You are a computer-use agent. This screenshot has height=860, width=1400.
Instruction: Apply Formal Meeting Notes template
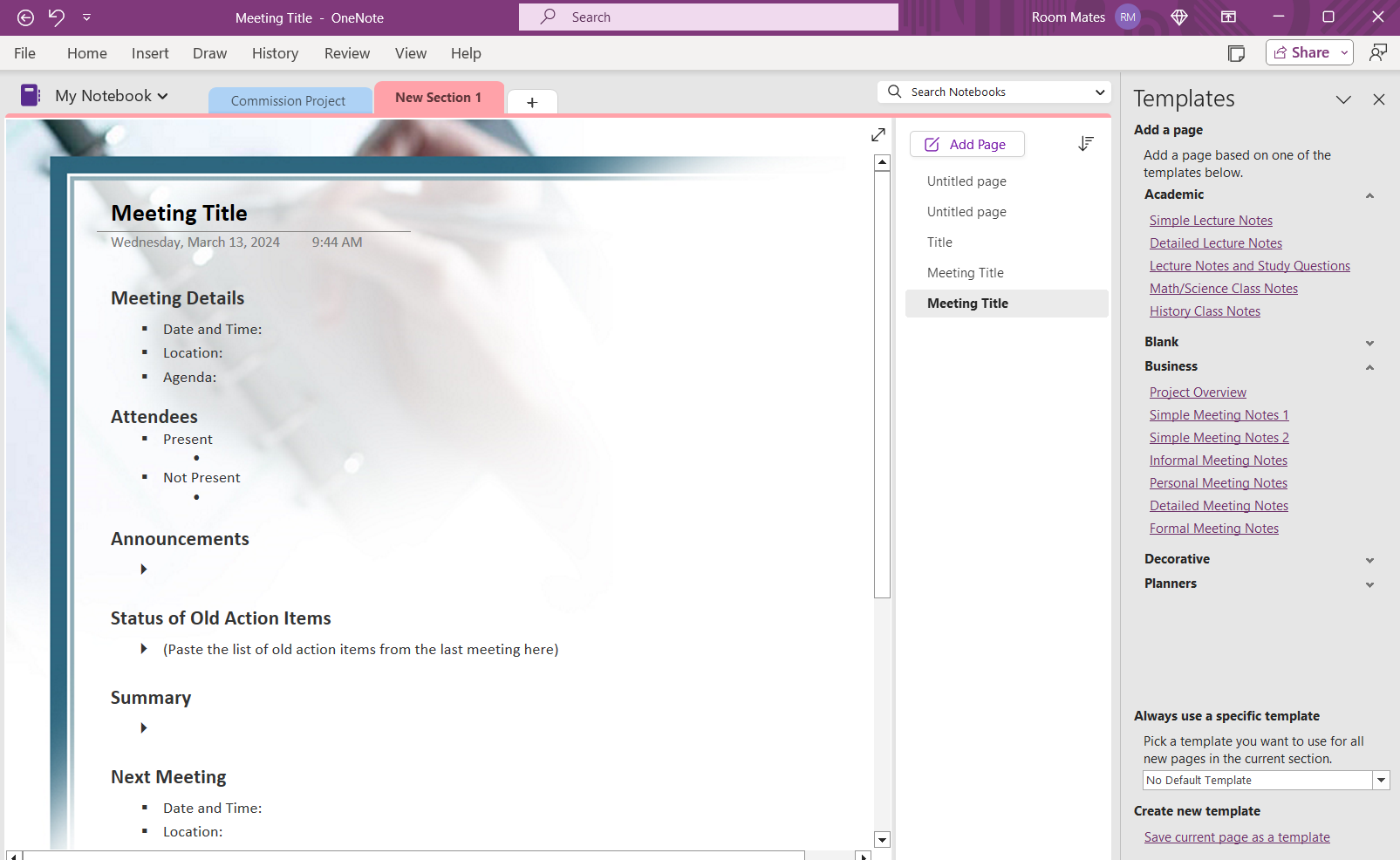coord(1214,529)
